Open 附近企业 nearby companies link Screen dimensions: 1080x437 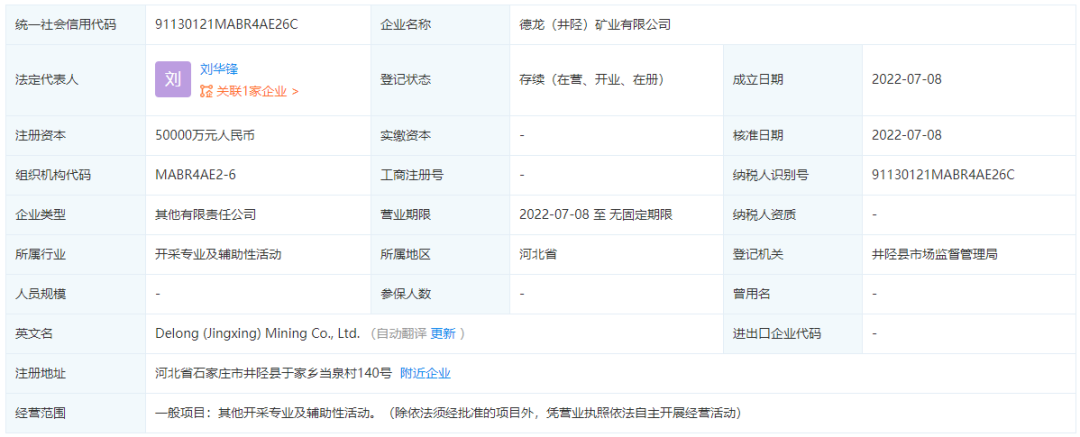click(x=425, y=374)
